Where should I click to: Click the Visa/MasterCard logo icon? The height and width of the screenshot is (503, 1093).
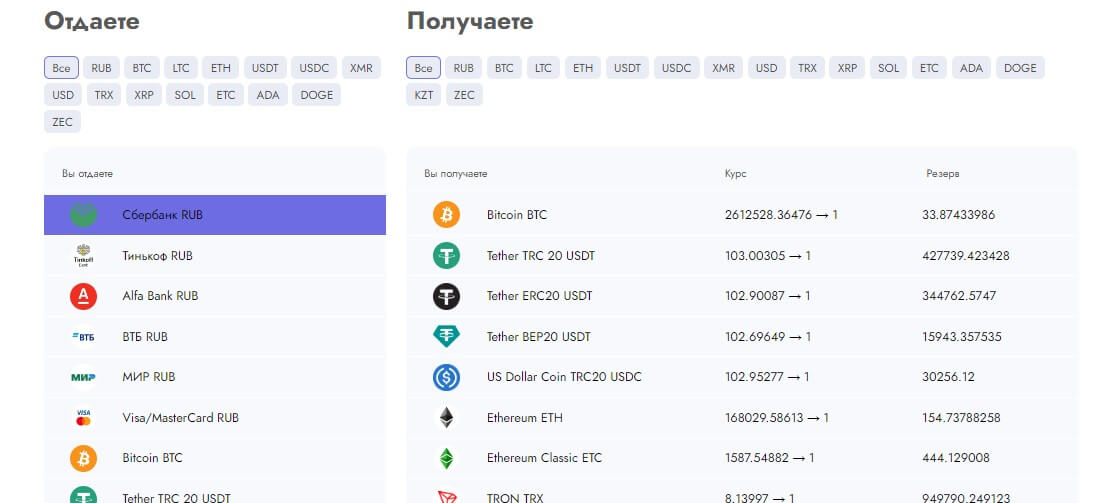[x=83, y=418]
